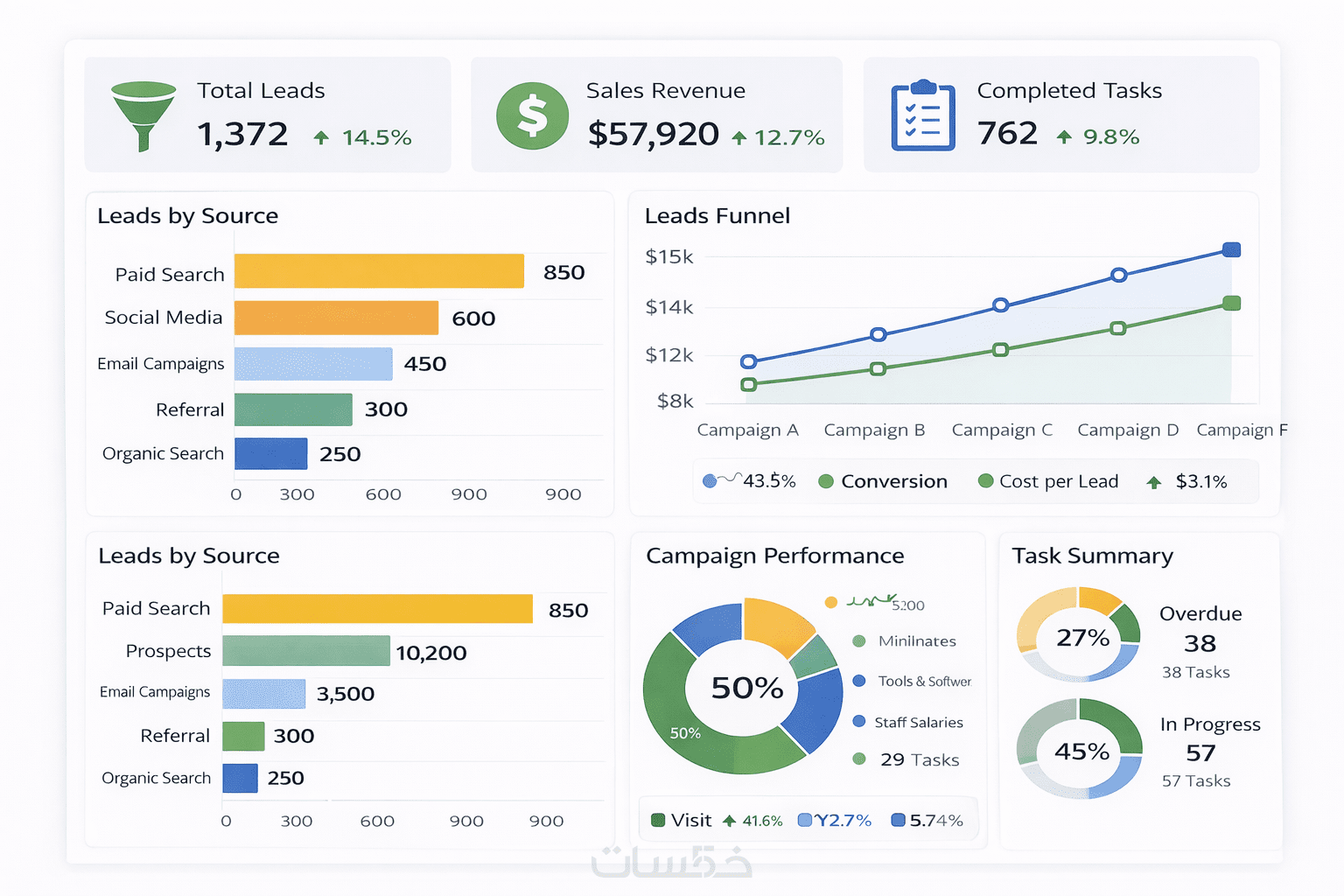Click the up arrow next to $3.1%

pyautogui.click(x=1154, y=482)
